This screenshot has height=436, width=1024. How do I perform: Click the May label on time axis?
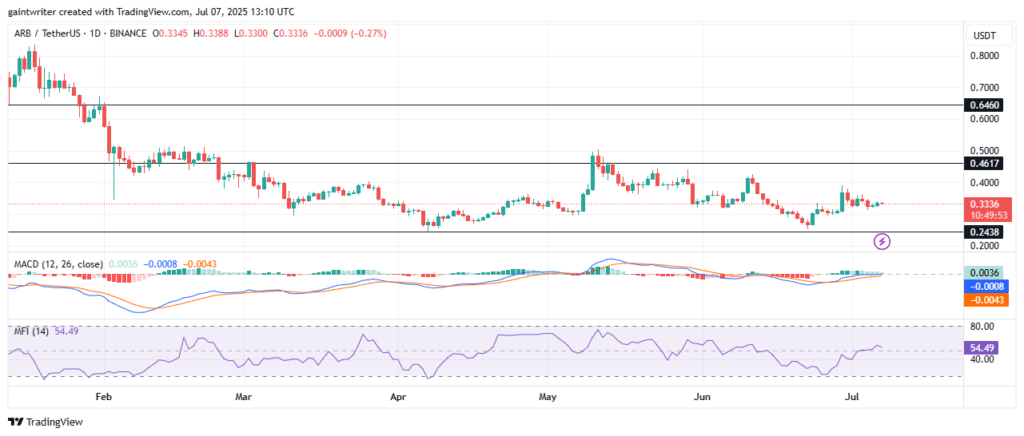(x=547, y=396)
